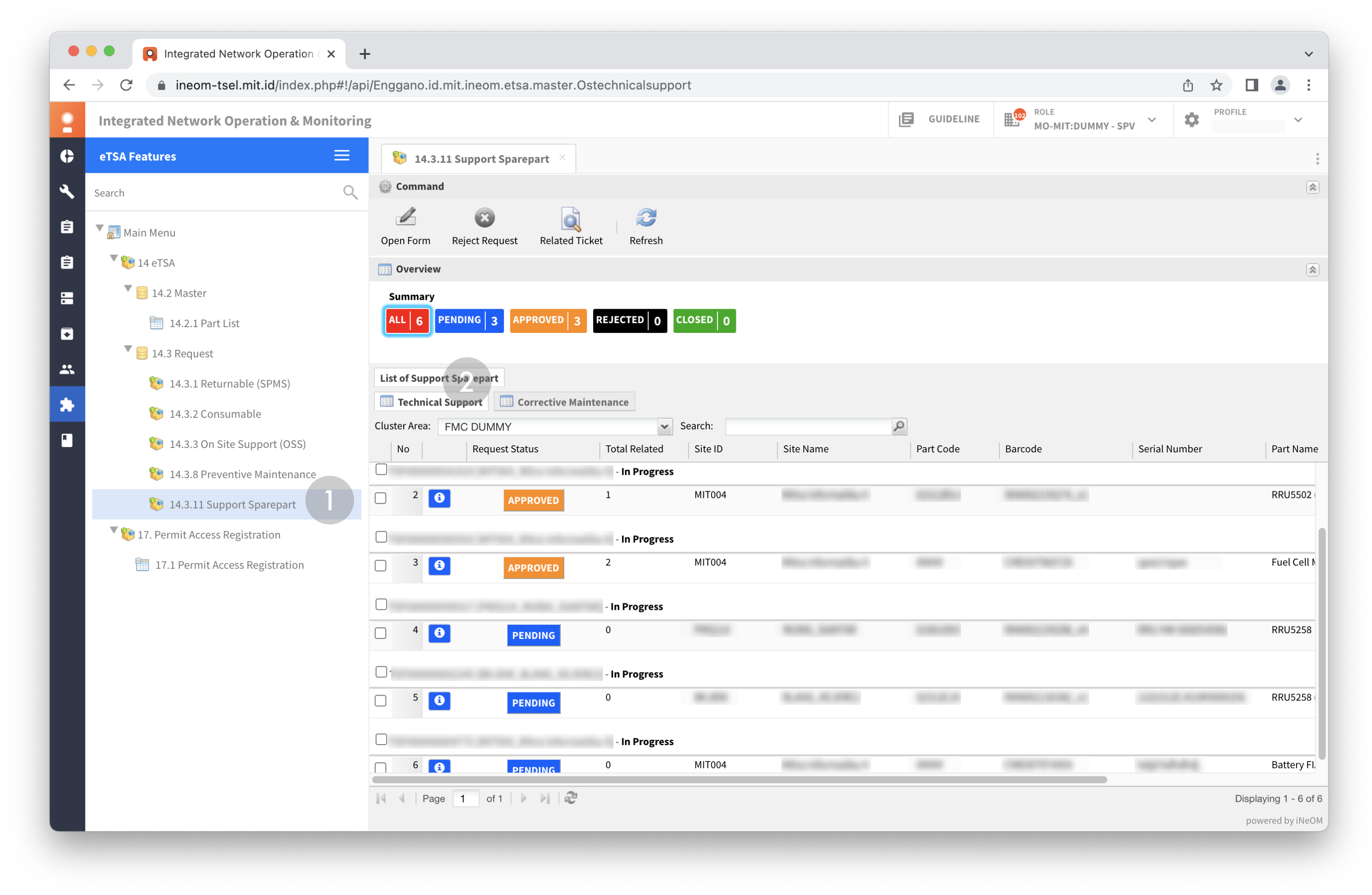Open the Cluster Area dropdown
The height and width of the screenshot is (895, 1372).
coord(664,427)
